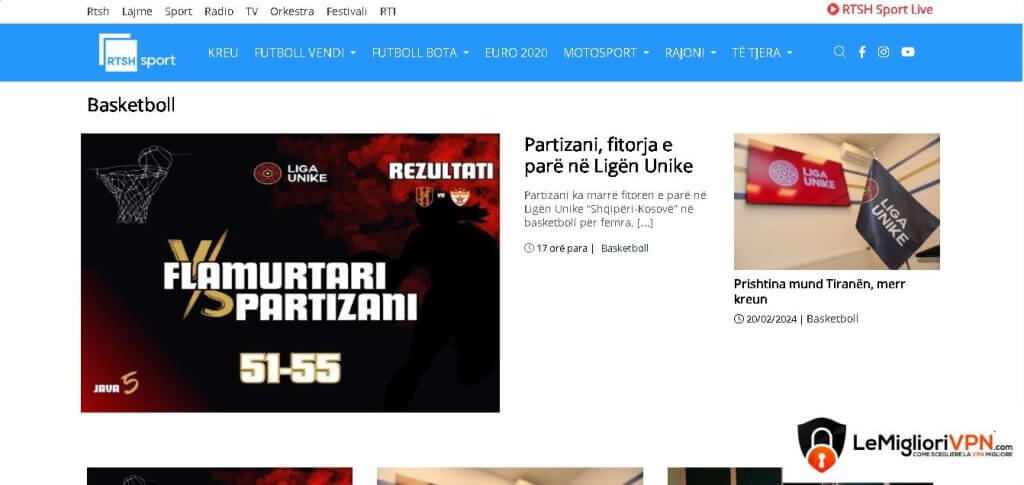
Task: Click the Basketboll page heading
Action: tap(131, 105)
